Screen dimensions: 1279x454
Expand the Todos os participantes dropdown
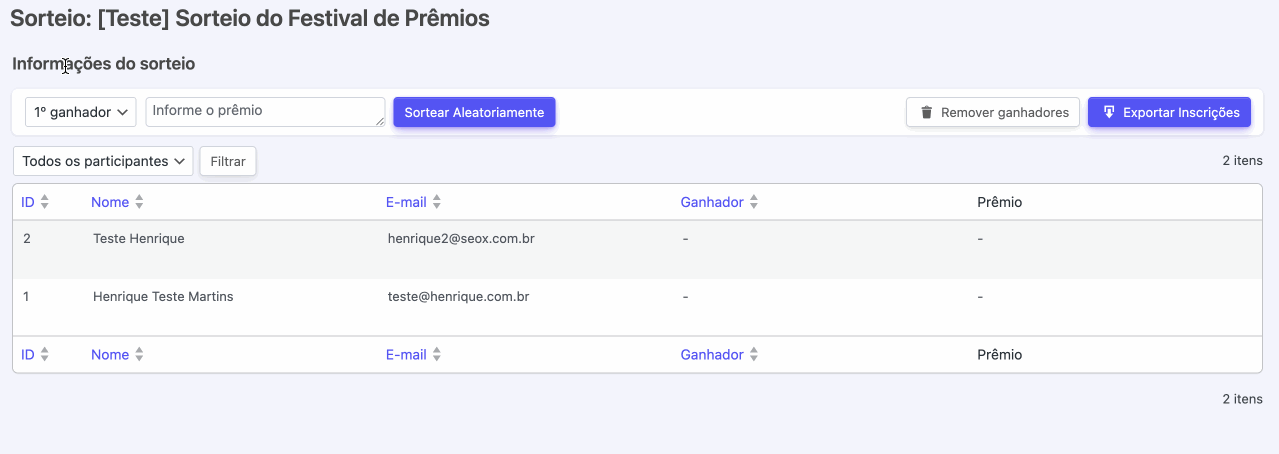pyautogui.click(x=103, y=161)
